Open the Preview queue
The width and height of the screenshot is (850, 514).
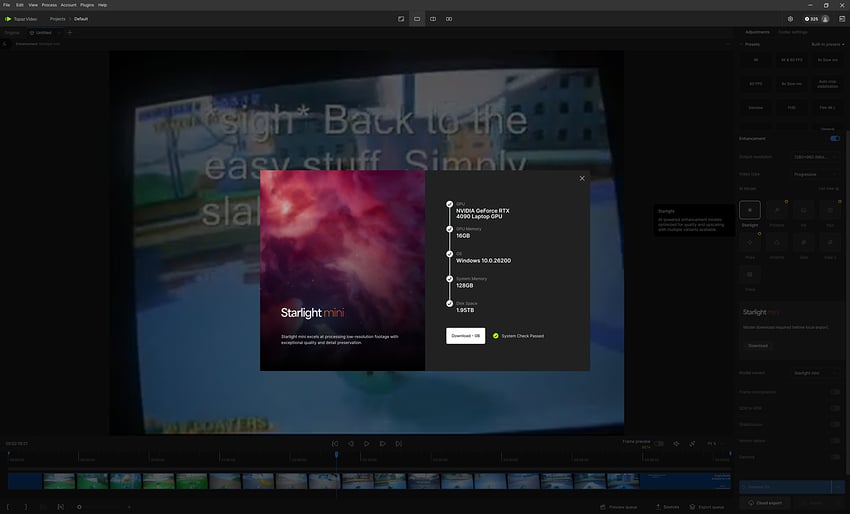(619, 507)
